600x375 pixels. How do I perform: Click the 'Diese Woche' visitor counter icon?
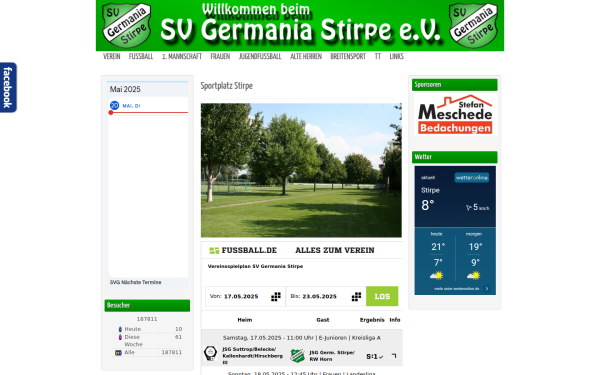[x=120, y=337]
